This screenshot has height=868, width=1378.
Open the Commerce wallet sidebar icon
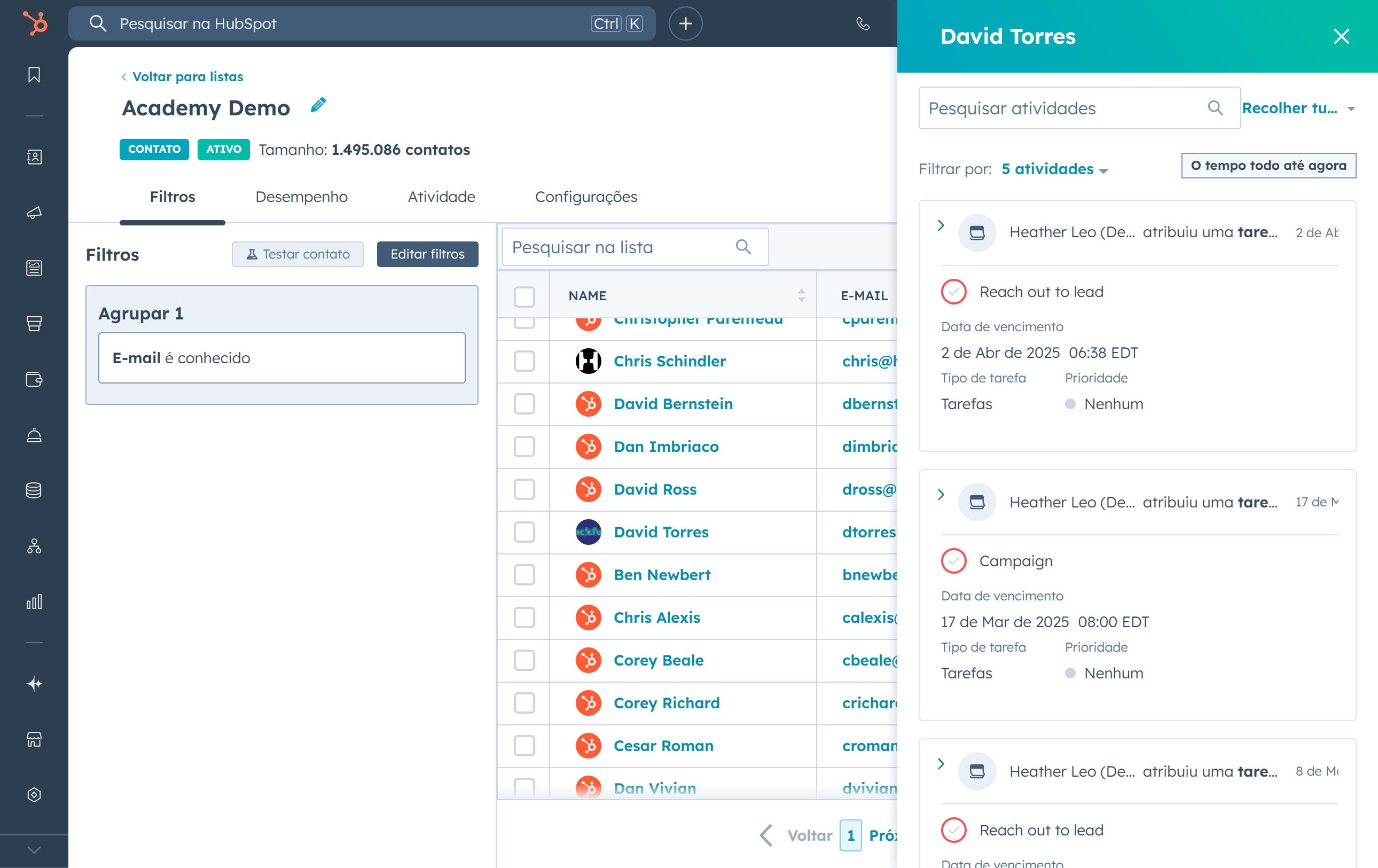pos(34,379)
